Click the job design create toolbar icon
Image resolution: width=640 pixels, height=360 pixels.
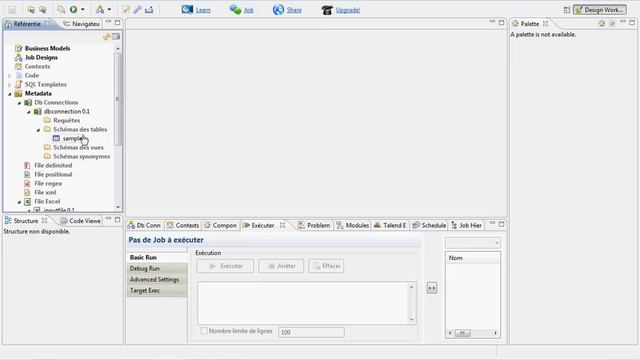tap(100, 10)
